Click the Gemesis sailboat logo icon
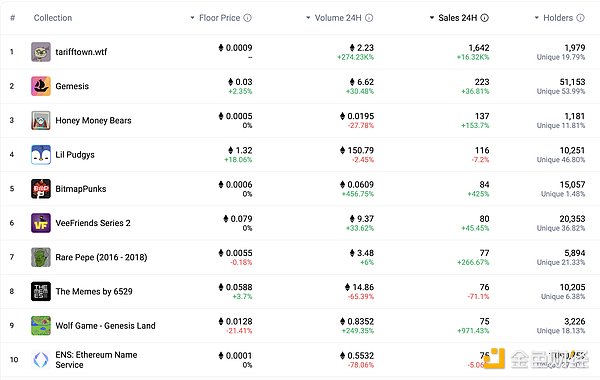This screenshot has height=380, width=600. [x=41, y=86]
